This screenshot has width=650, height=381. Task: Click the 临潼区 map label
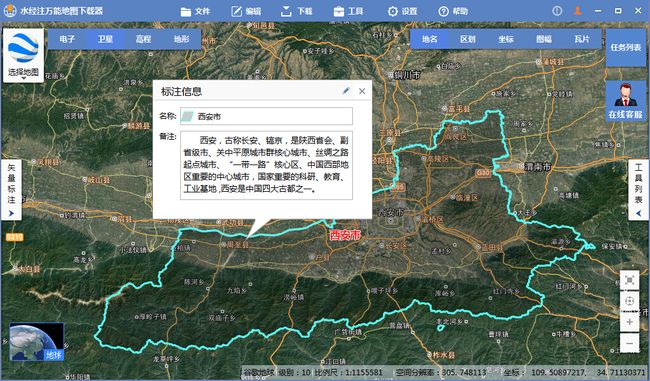point(467,198)
